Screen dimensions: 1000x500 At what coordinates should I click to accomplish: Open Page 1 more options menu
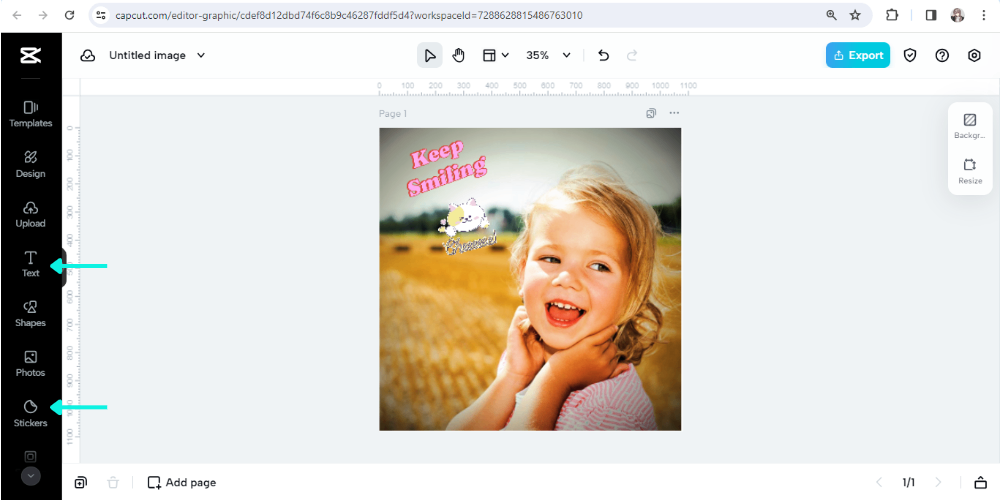674,114
